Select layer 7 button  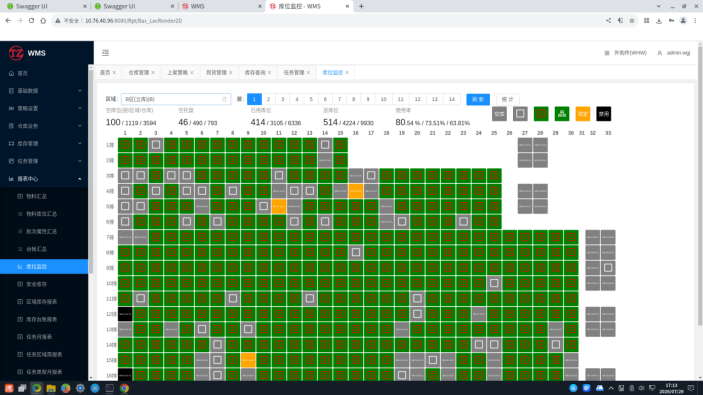pyautogui.click(x=339, y=99)
